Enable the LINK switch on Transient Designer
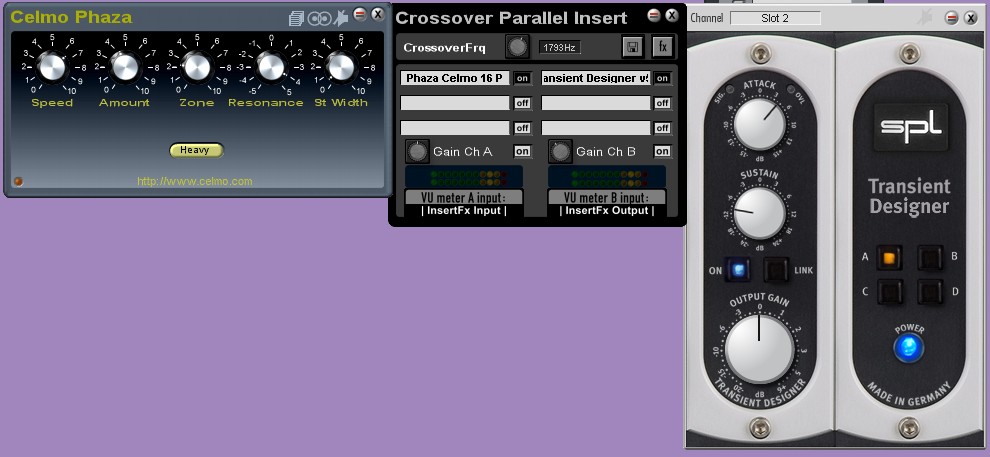Screen dimensions: 990x457 [x=775, y=270]
